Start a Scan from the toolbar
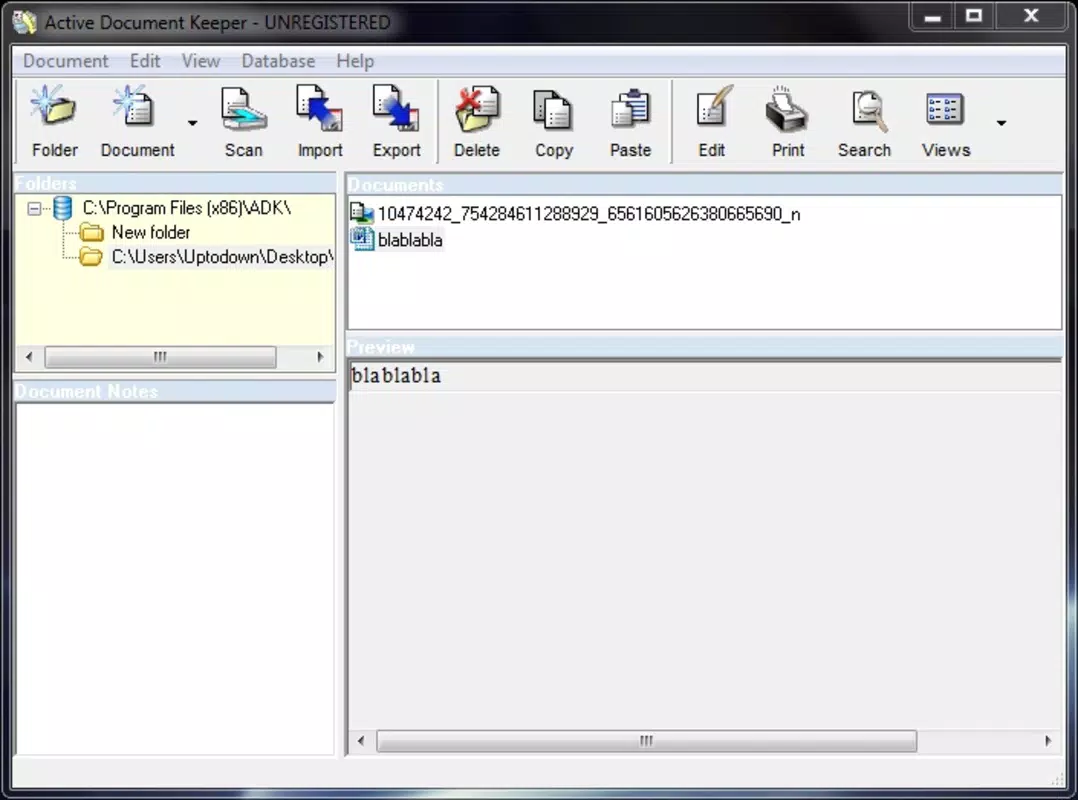 point(243,121)
